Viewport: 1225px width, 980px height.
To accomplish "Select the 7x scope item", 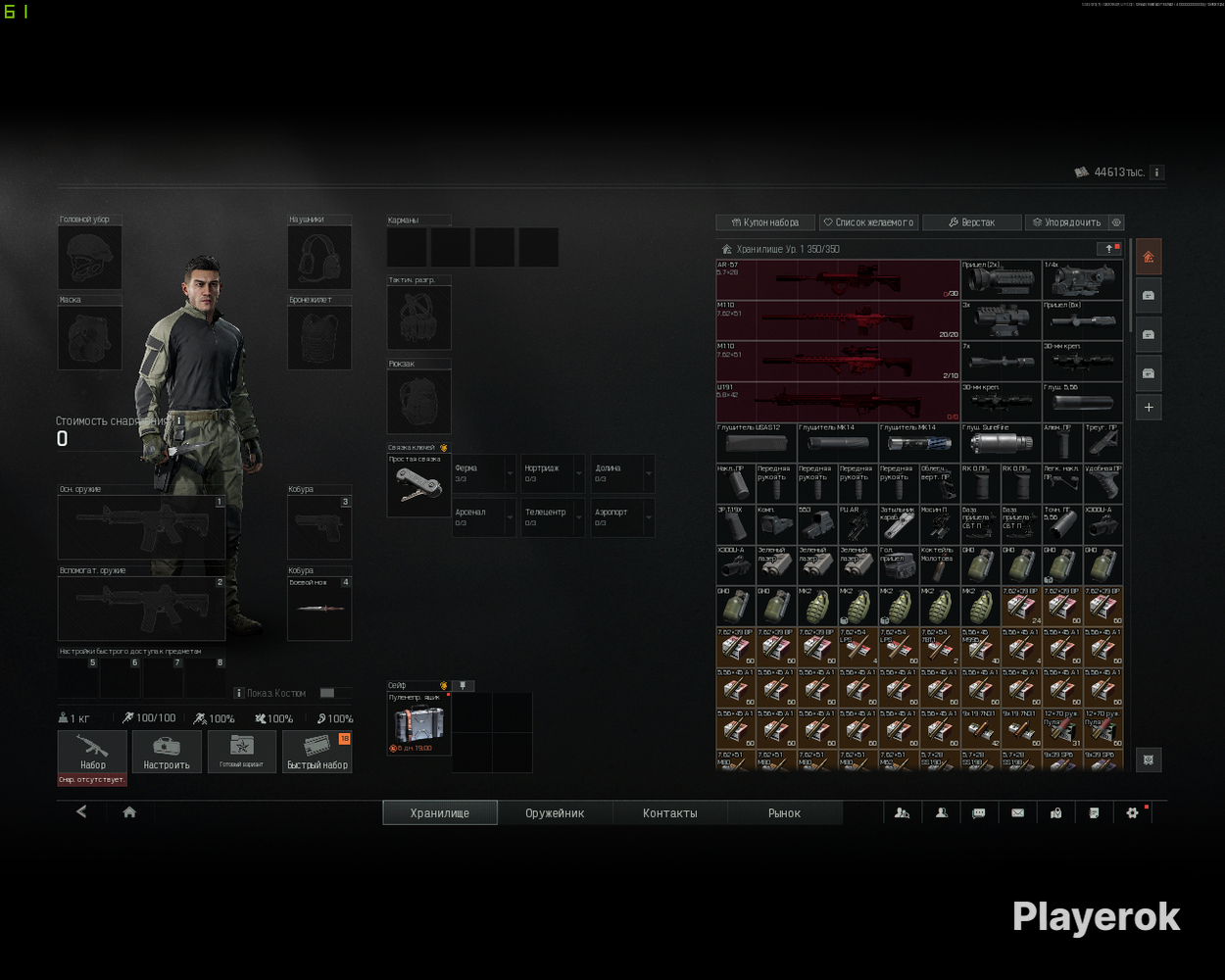I will [1001, 361].
